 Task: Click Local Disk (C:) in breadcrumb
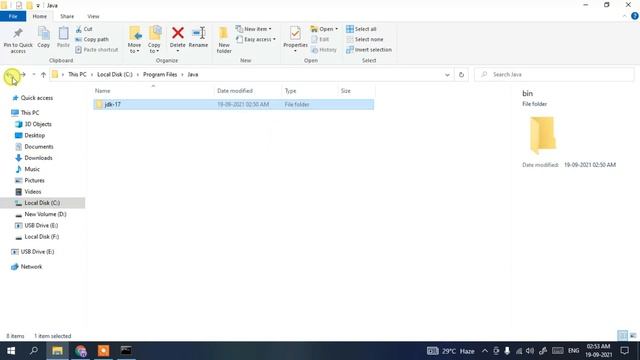pos(115,75)
